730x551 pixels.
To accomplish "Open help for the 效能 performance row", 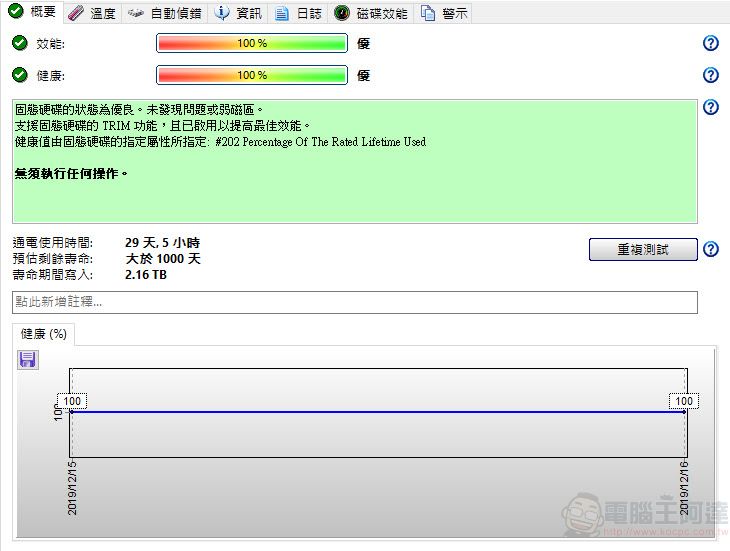I will [x=710, y=43].
